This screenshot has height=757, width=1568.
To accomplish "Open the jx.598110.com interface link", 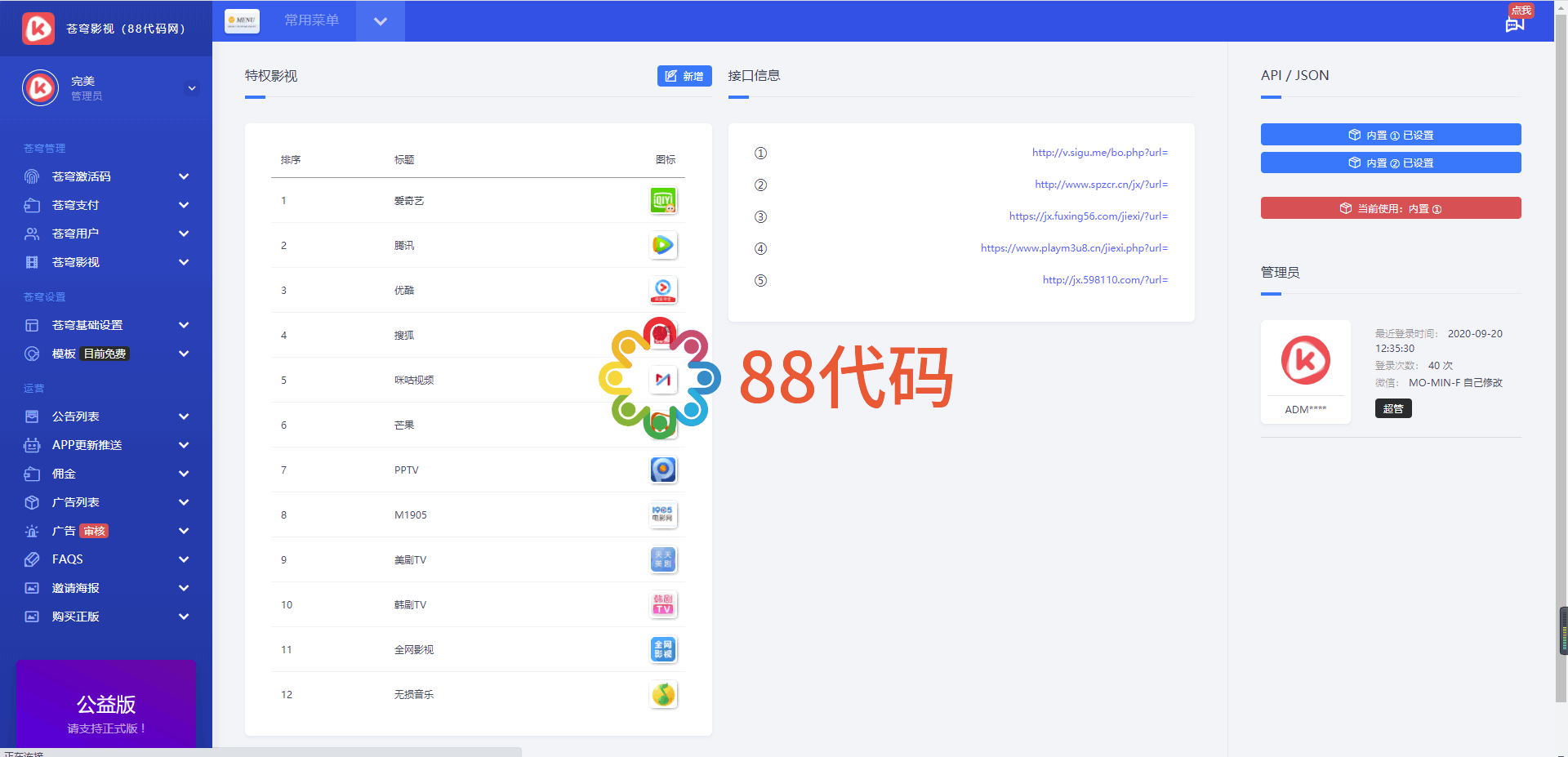I will pyautogui.click(x=1105, y=280).
